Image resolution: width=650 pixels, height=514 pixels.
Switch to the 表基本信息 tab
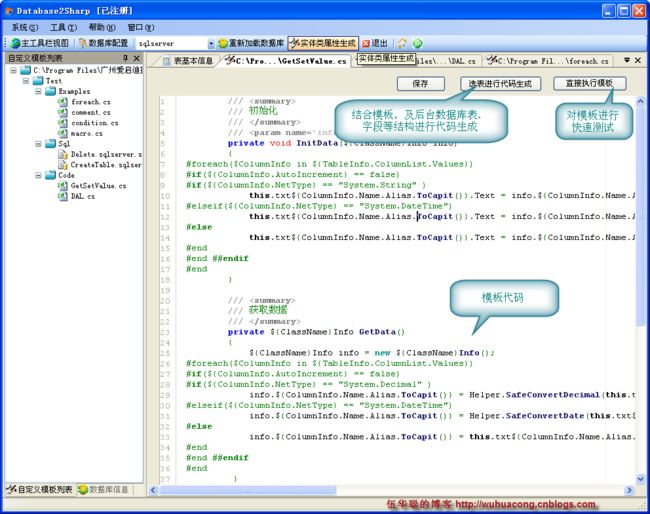click(x=187, y=61)
